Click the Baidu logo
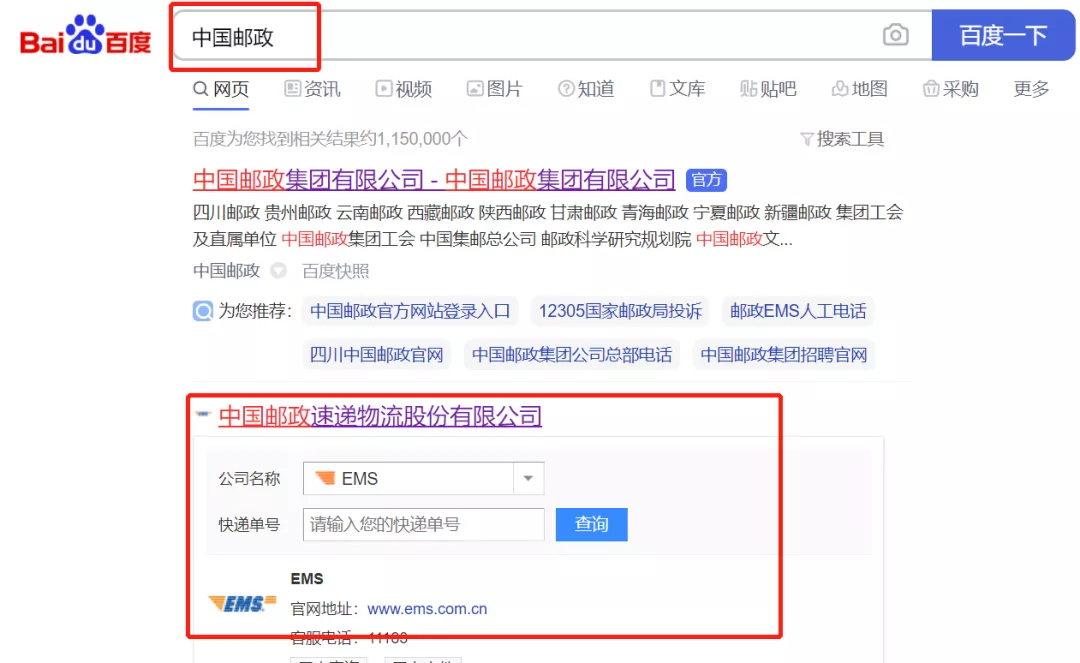 pyautogui.click(x=86, y=38)
